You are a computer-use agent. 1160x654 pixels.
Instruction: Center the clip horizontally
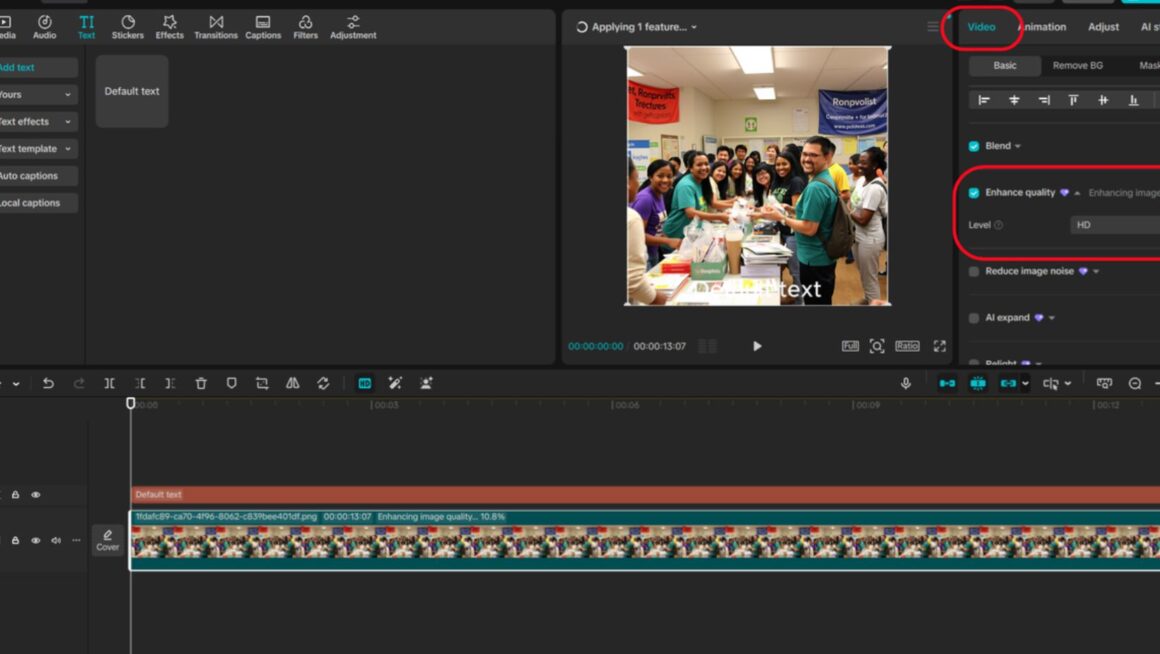1014,100
